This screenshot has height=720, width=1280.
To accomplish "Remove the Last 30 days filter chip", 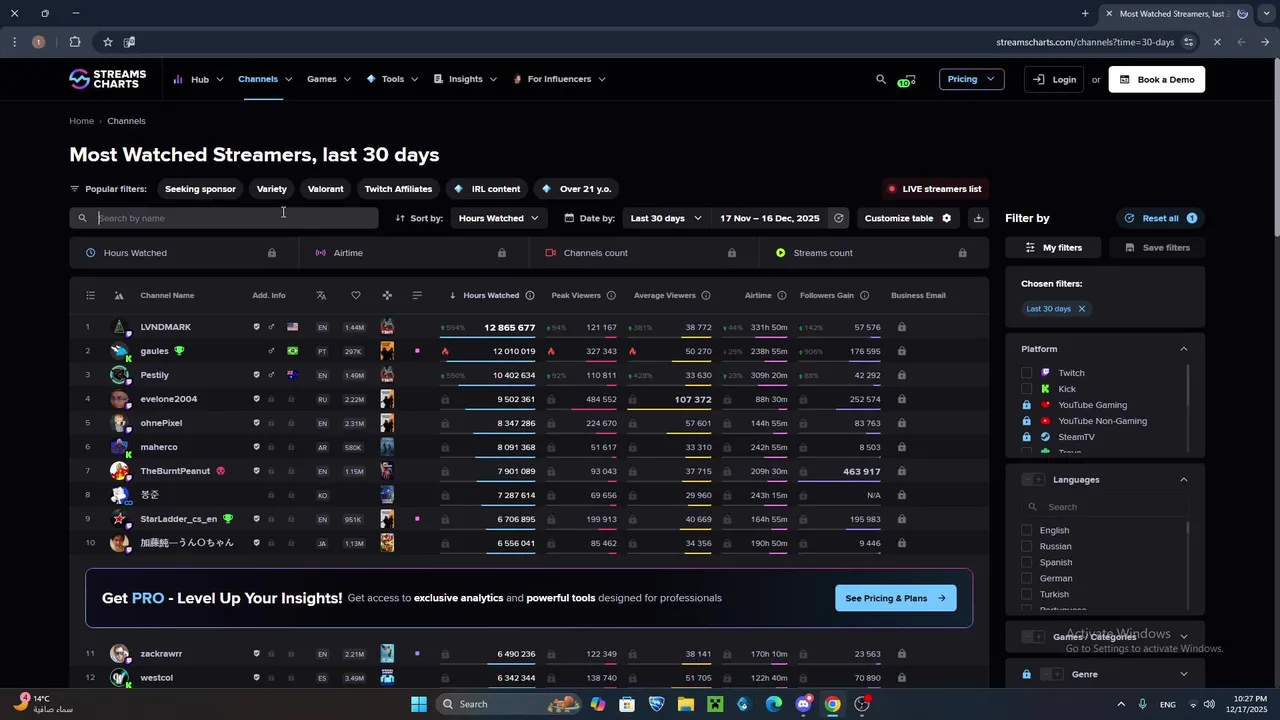I will point(1081,309).
